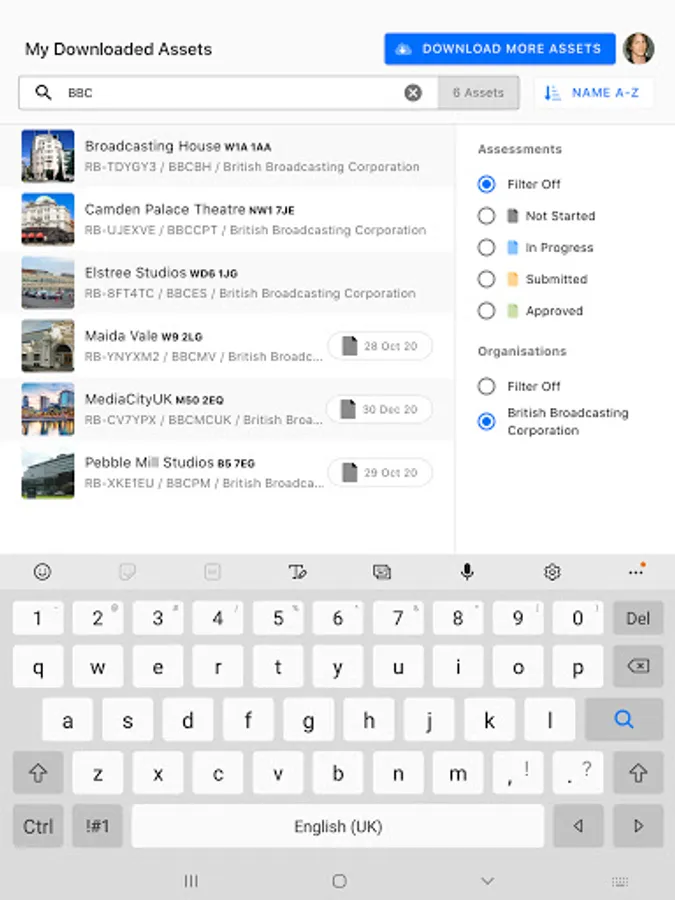Tap Android recent apps button
Viewport: 675px width, 900px height.
point(191,880)
